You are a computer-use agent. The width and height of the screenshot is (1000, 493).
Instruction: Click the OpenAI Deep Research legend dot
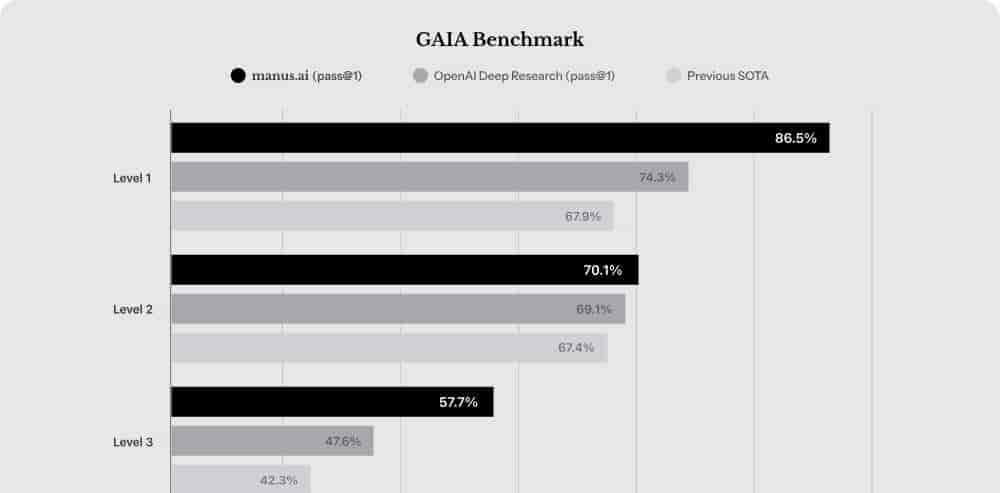click(420, 76)
